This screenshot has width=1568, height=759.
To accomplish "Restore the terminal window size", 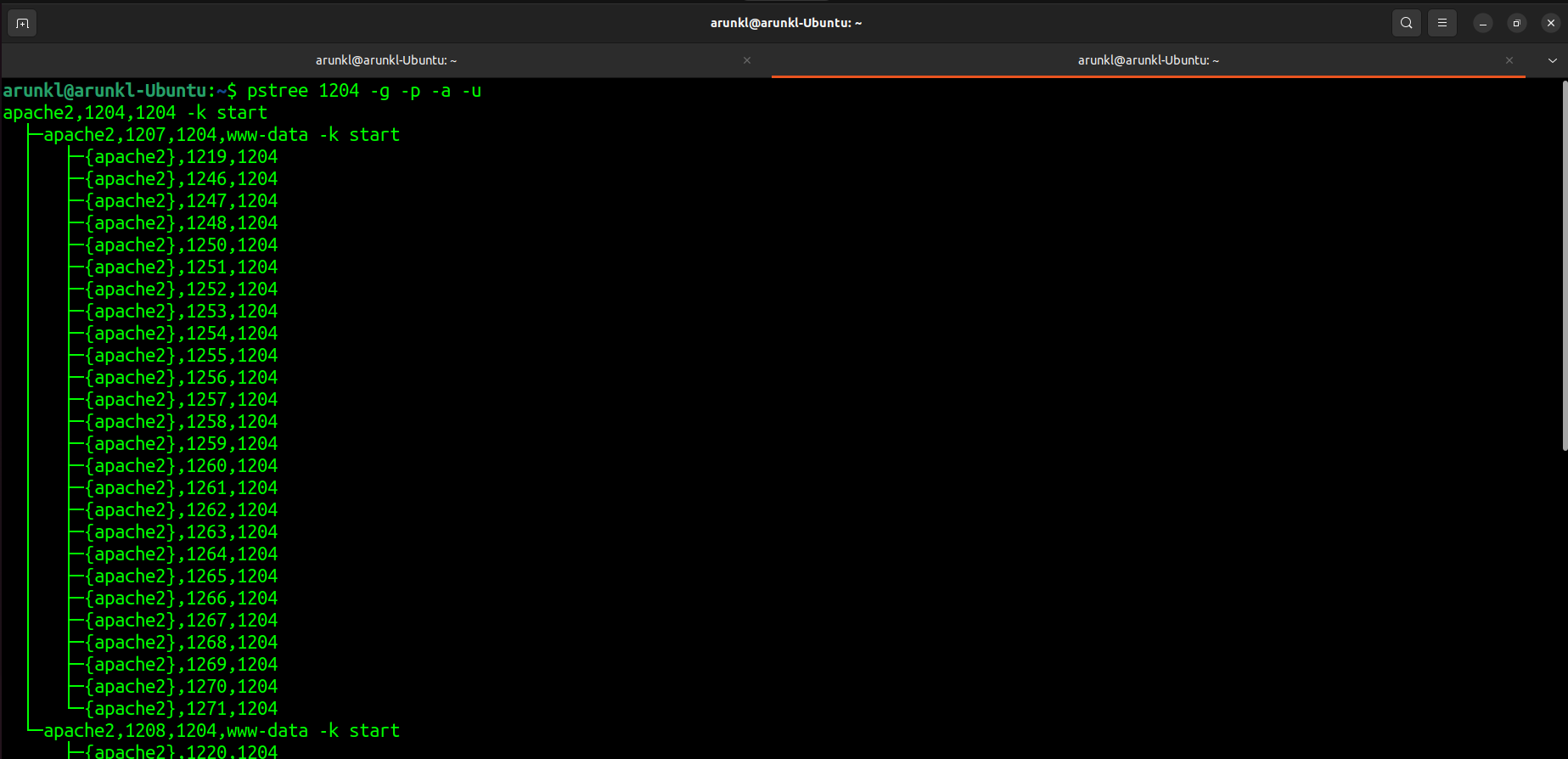I will pos(1517,23).
